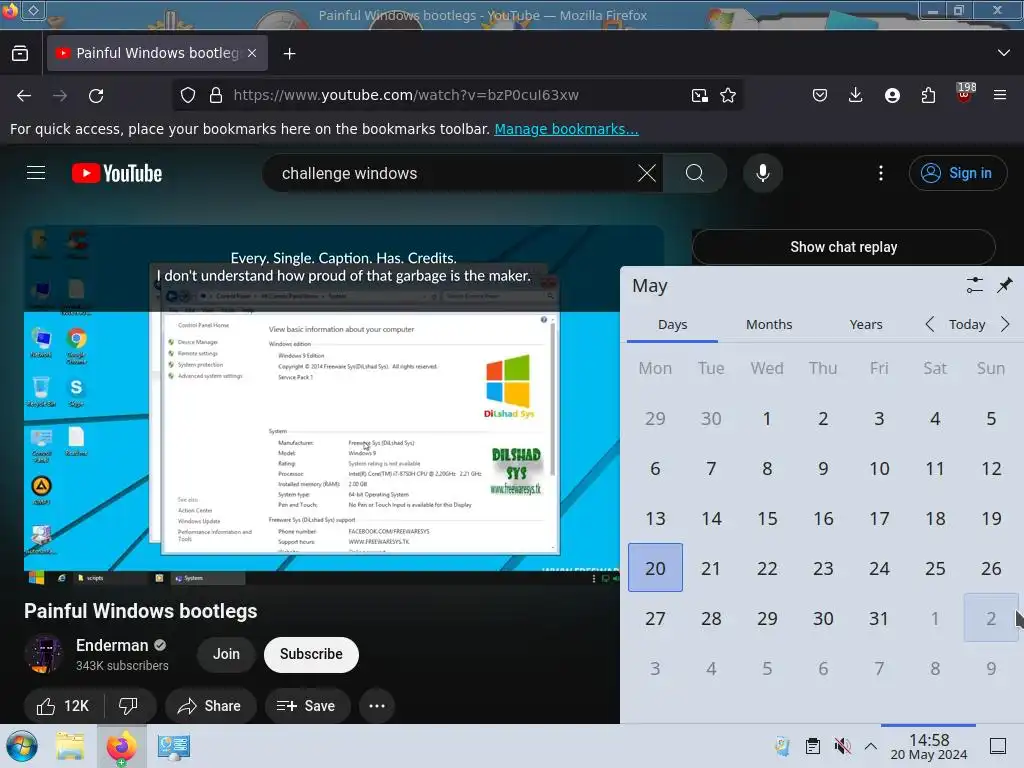The width and height of the screenshot is (1024, 768).
Task: Open the extensions puzzle icon
Action: [x=928, y=95]
